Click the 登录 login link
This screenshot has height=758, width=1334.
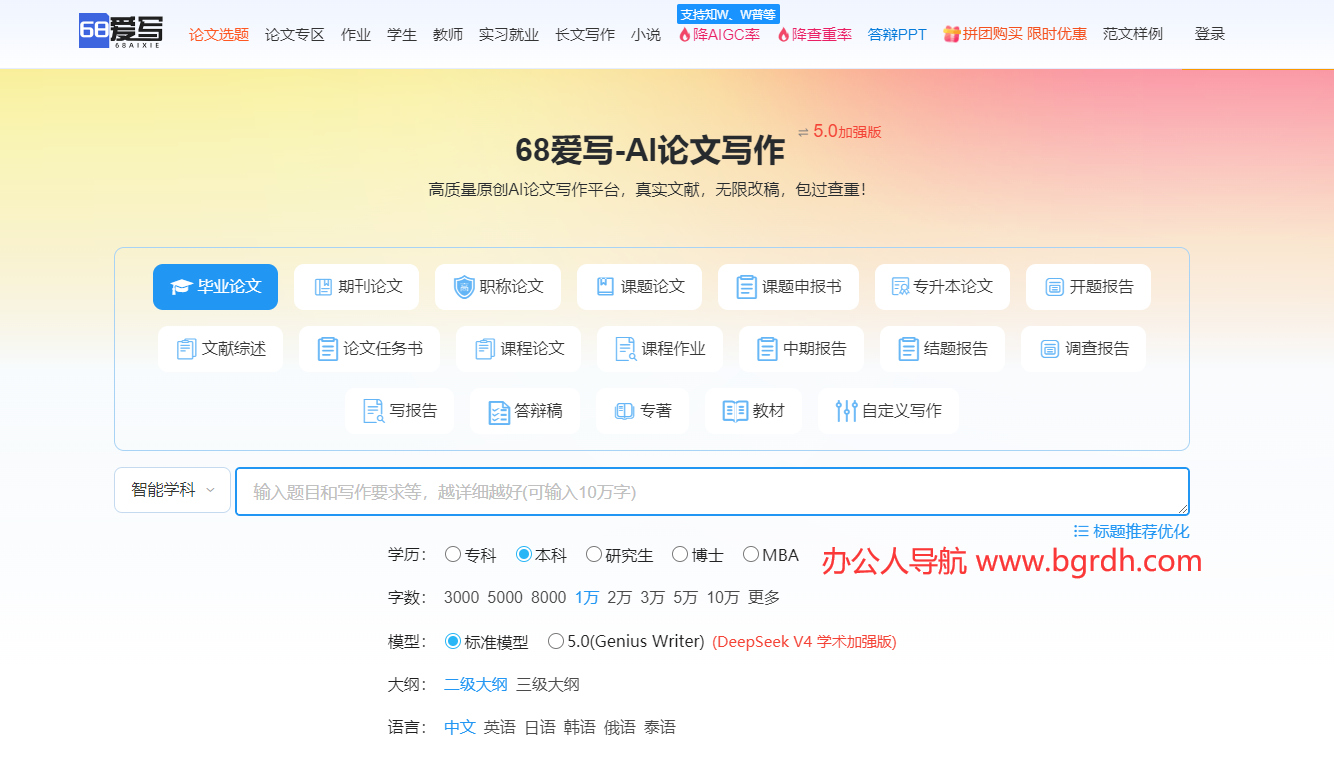coord(1210,34)
